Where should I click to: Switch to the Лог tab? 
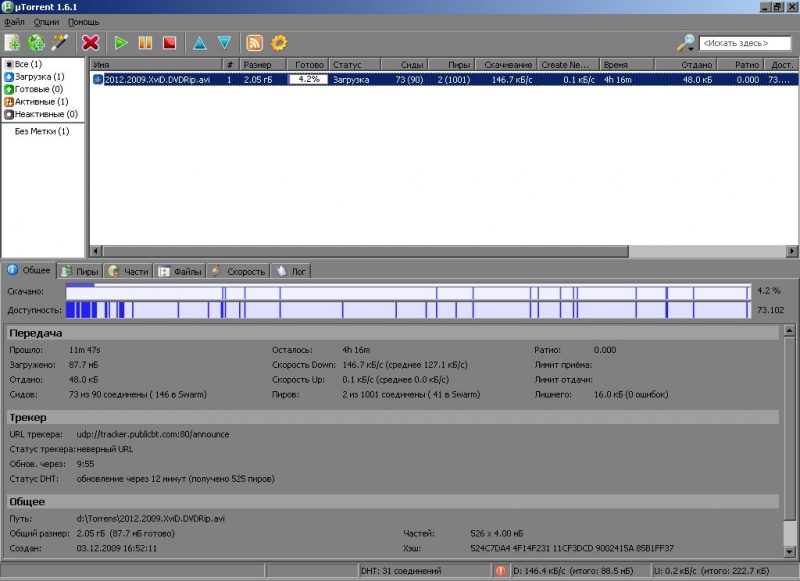pos(291,271)
